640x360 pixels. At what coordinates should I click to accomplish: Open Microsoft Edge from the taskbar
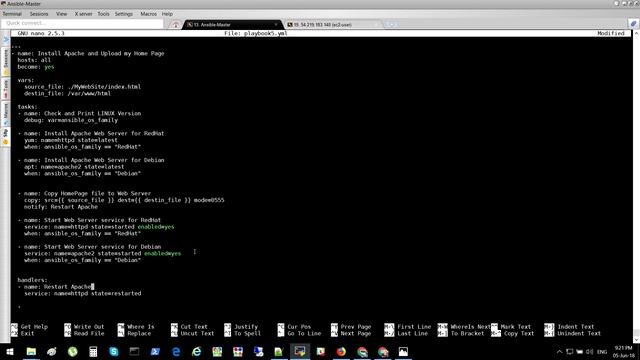pos(176,351)
